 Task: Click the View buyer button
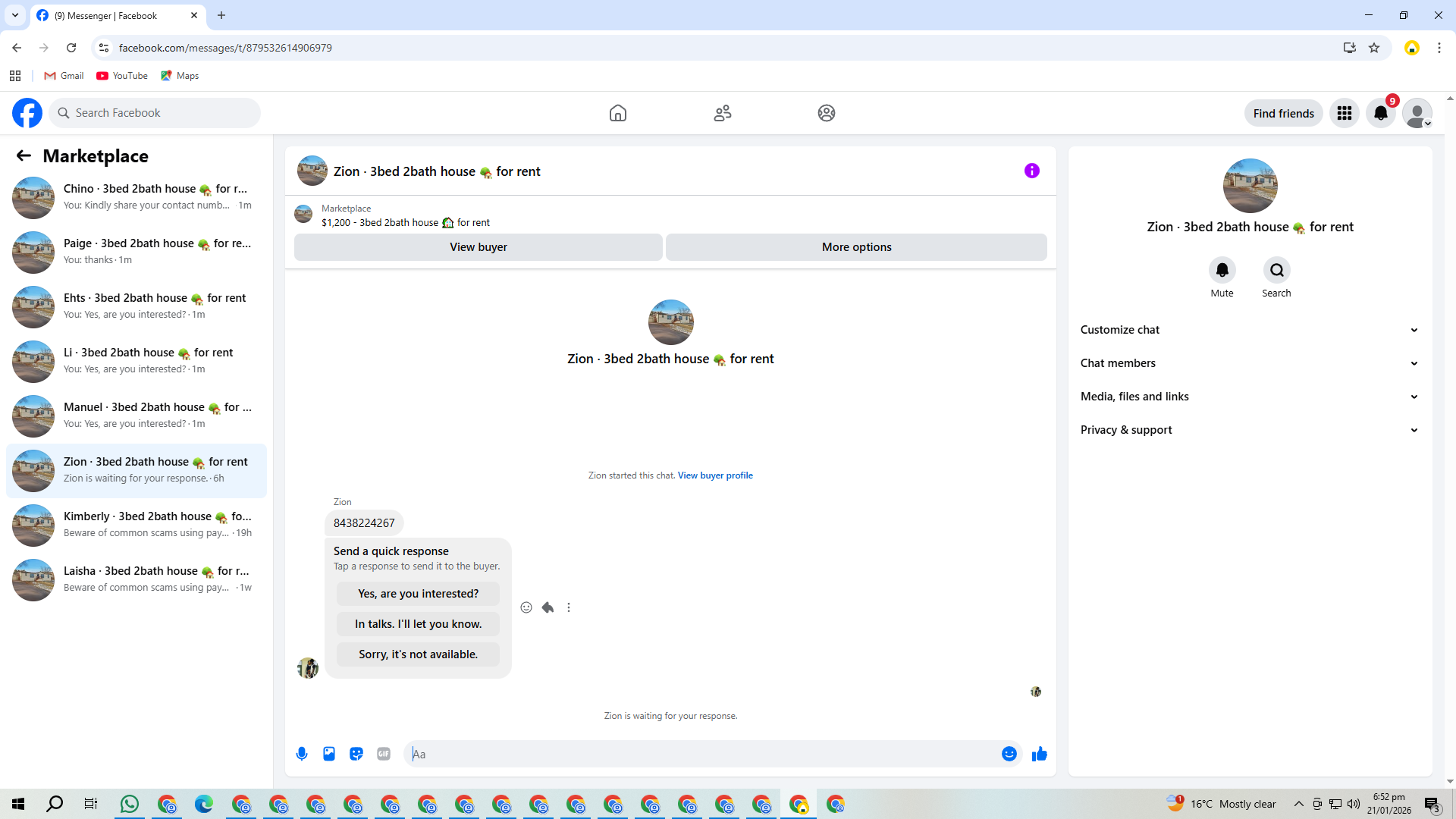[478, 247]
